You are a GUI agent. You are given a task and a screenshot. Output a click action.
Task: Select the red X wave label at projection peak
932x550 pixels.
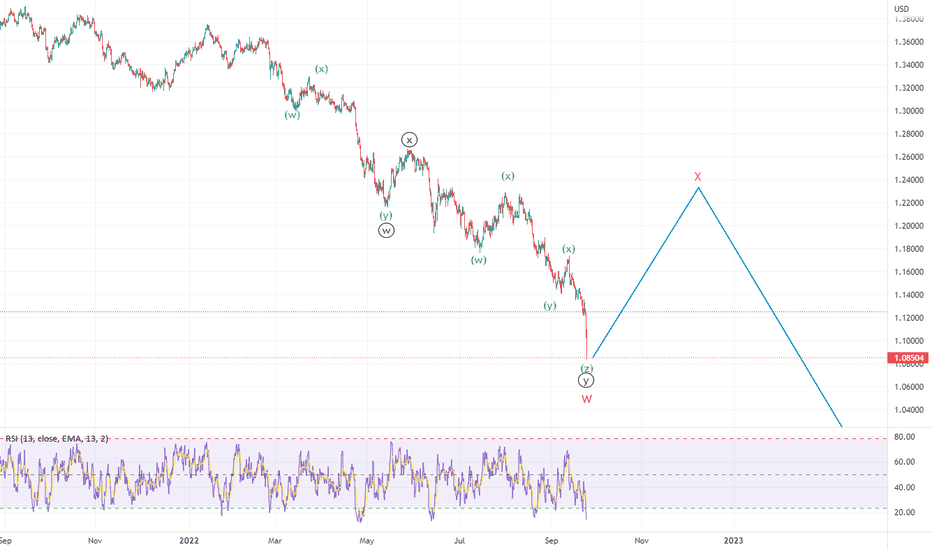[x=698, y=177]
